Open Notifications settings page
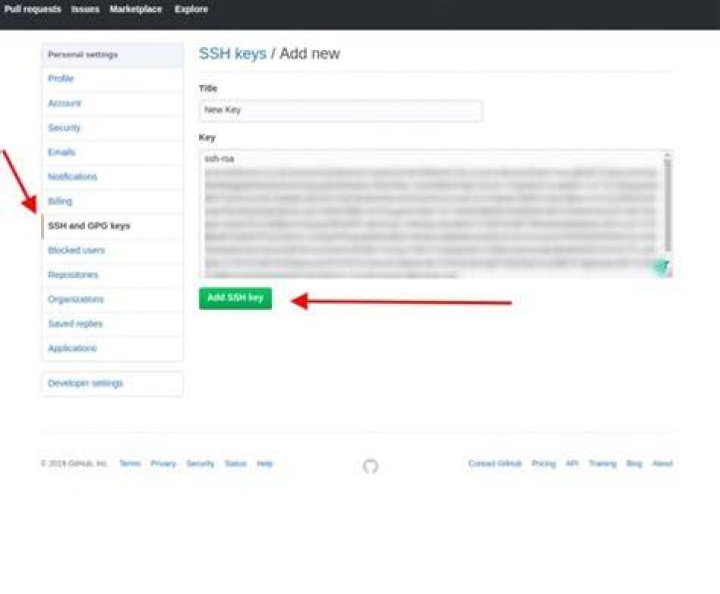Viewport: 720px width, 594px height. tap(112, 177)
